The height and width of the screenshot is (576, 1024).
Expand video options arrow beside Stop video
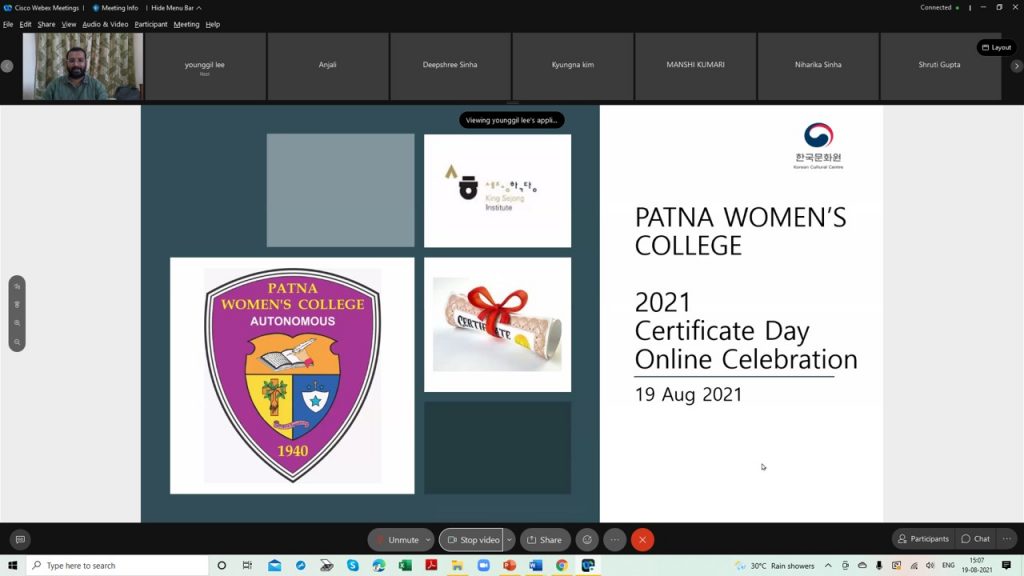tap(509, 540)
